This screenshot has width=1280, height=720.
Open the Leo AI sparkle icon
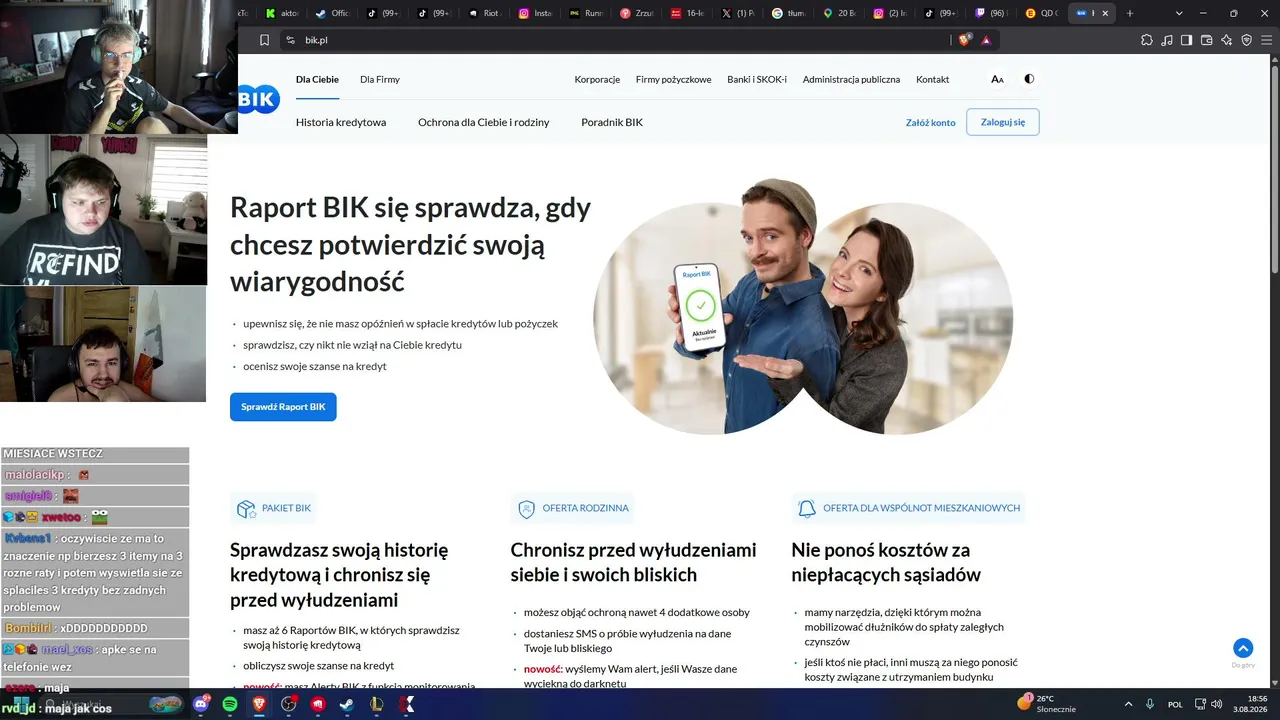coord(1227,40)
